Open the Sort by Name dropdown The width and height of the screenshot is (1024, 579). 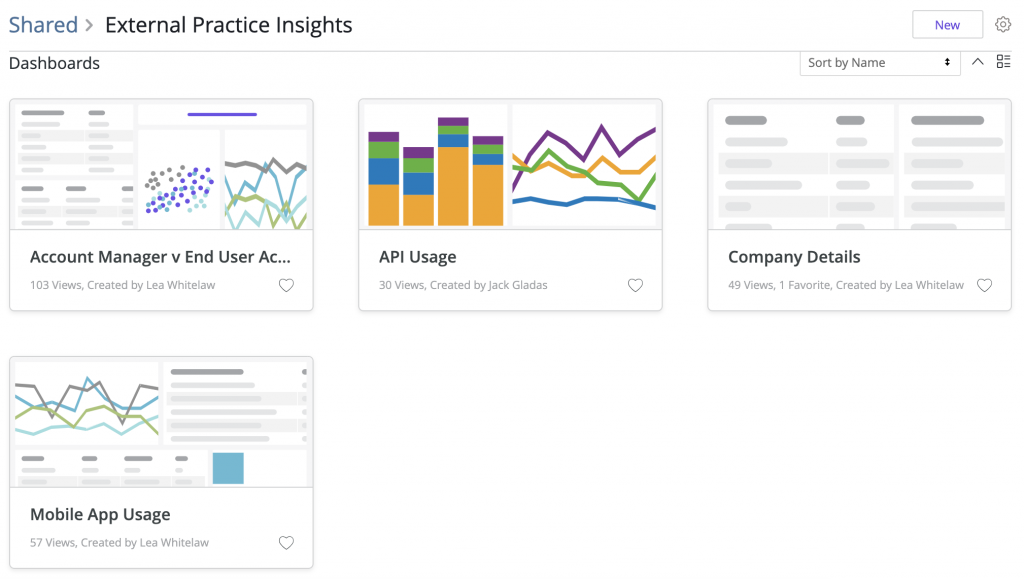pos(880,63)
